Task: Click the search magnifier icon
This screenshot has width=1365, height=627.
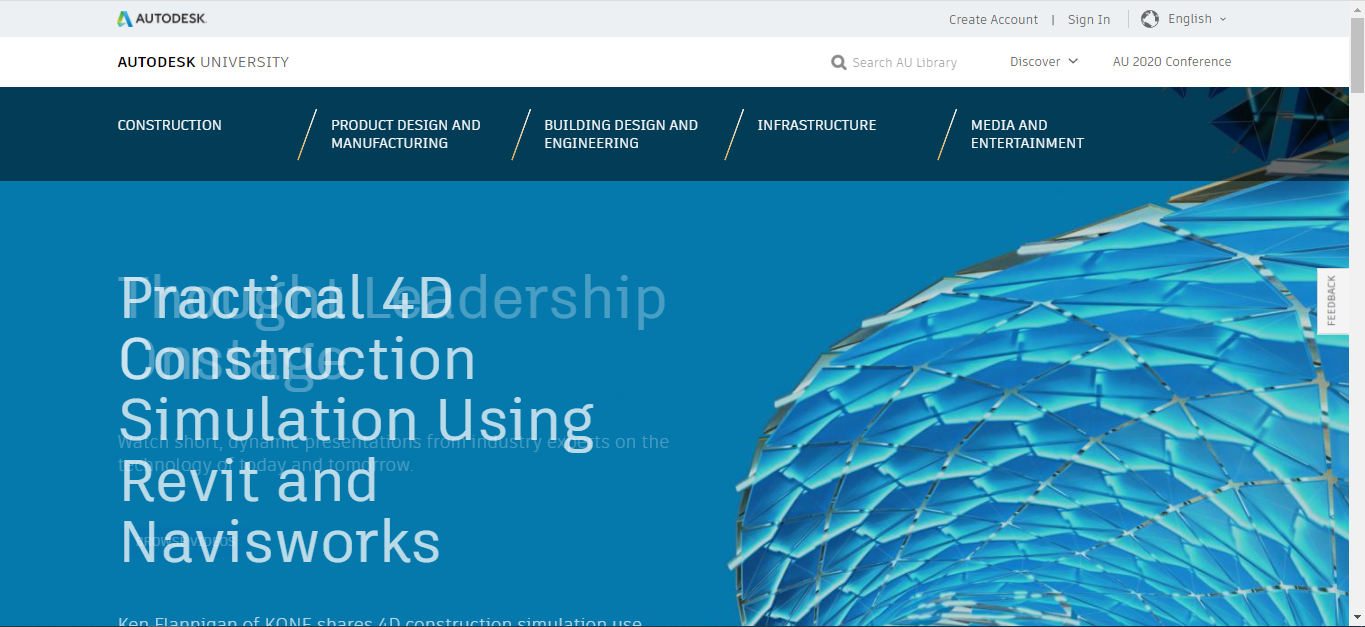Action: (x=839, y=62)
